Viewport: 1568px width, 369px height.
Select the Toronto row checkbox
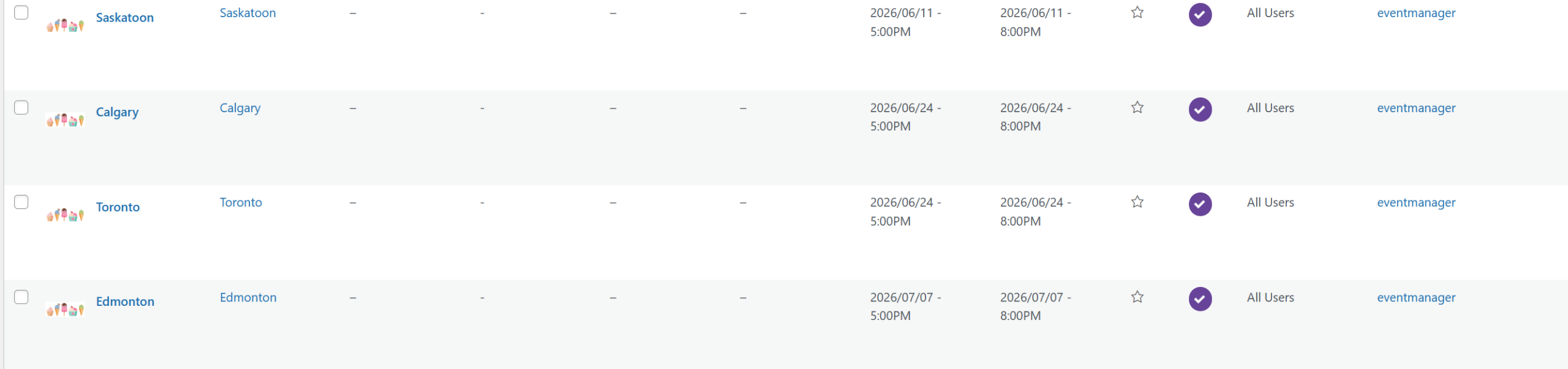[x=21, y=202]
